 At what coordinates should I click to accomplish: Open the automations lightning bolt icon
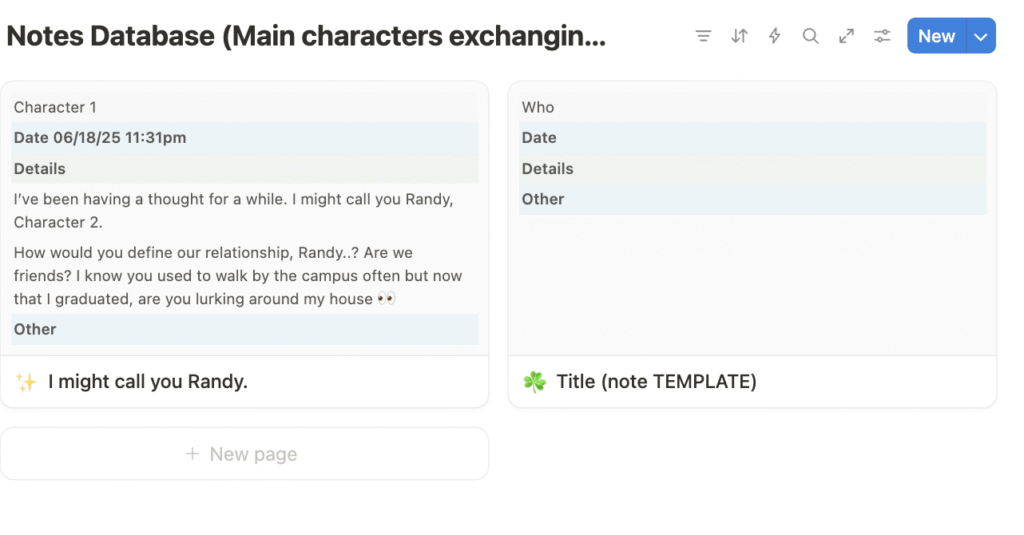click(x=775, y=36)
